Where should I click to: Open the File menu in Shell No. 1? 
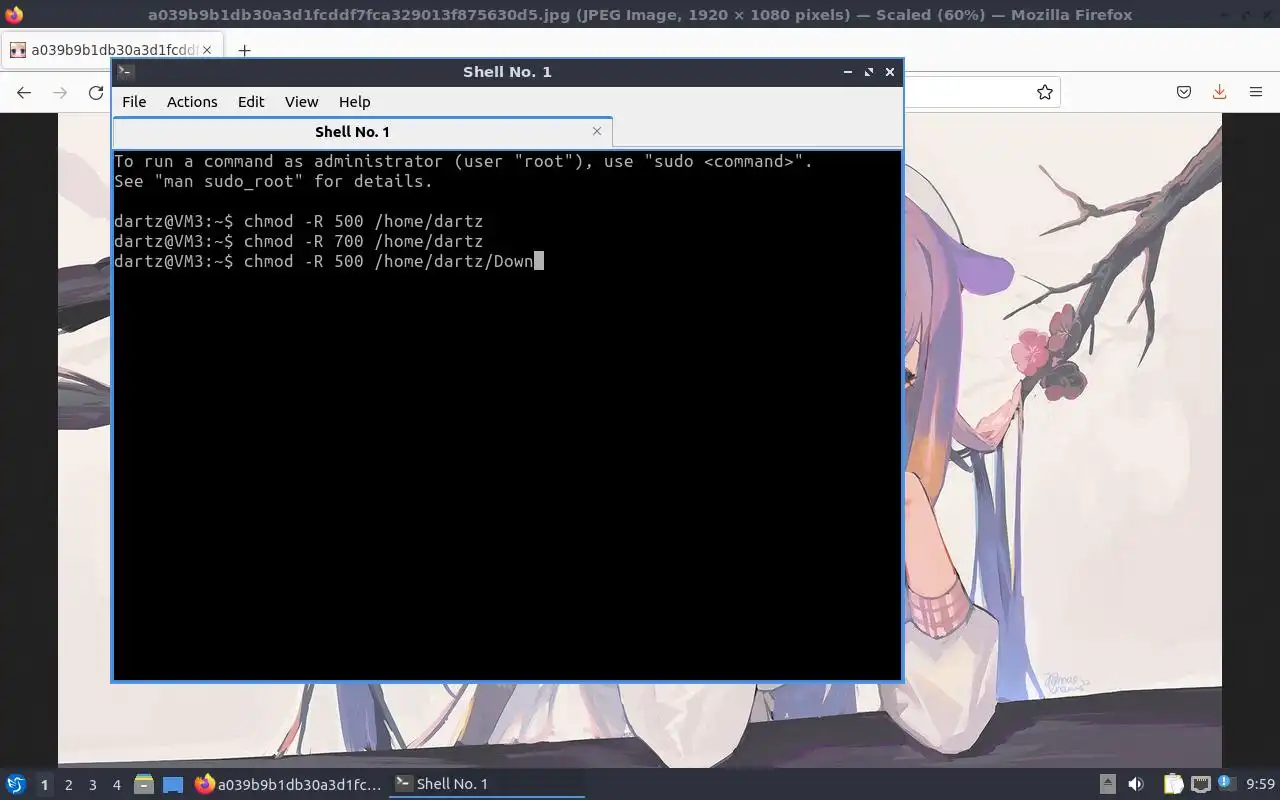pyautogui.click(x=134, y=102)
